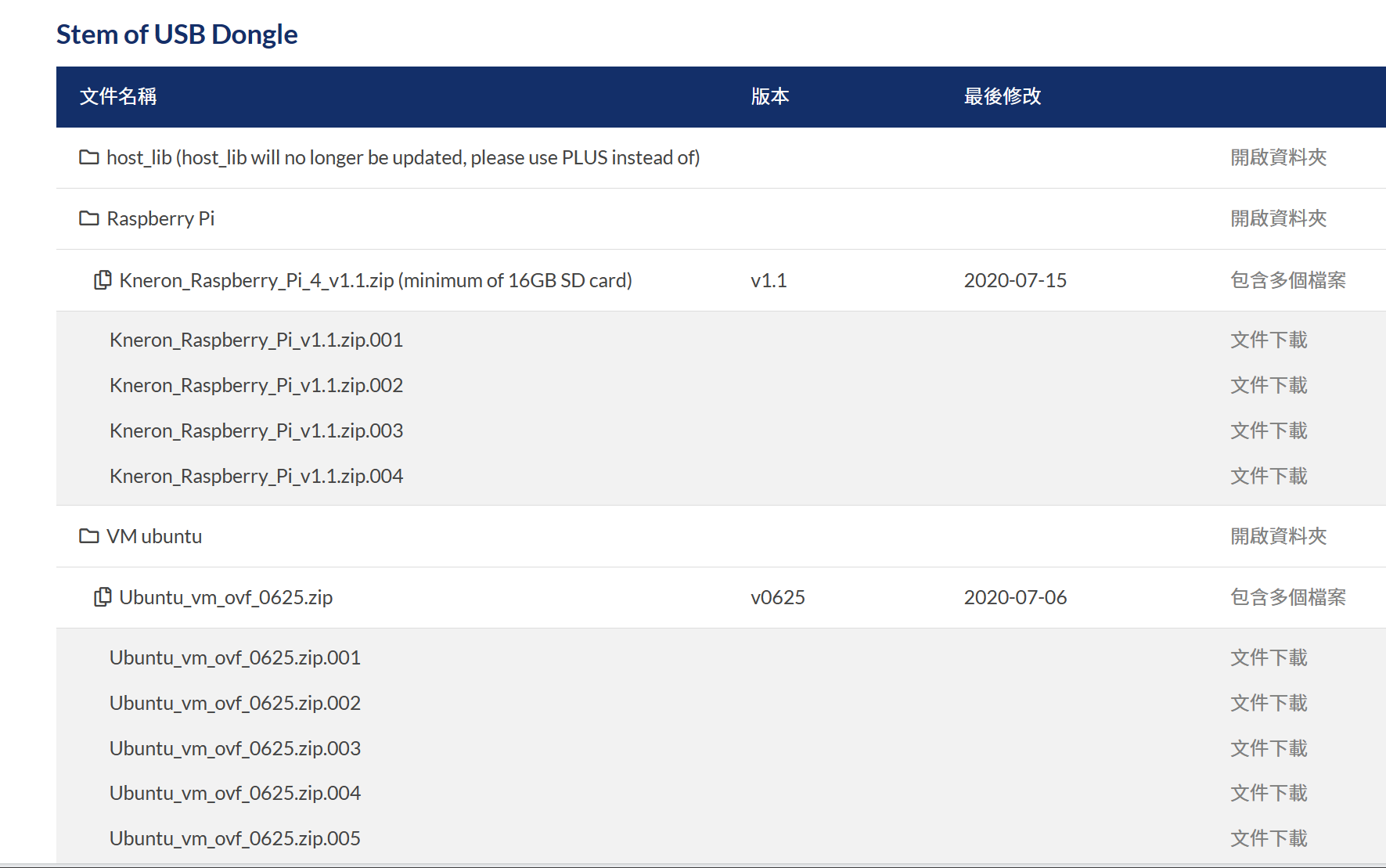The width and height of the screenshot is (1386, 868).
Task: Click the v0625 version cell
Action: pyautogui.click(x=778, y=597)
